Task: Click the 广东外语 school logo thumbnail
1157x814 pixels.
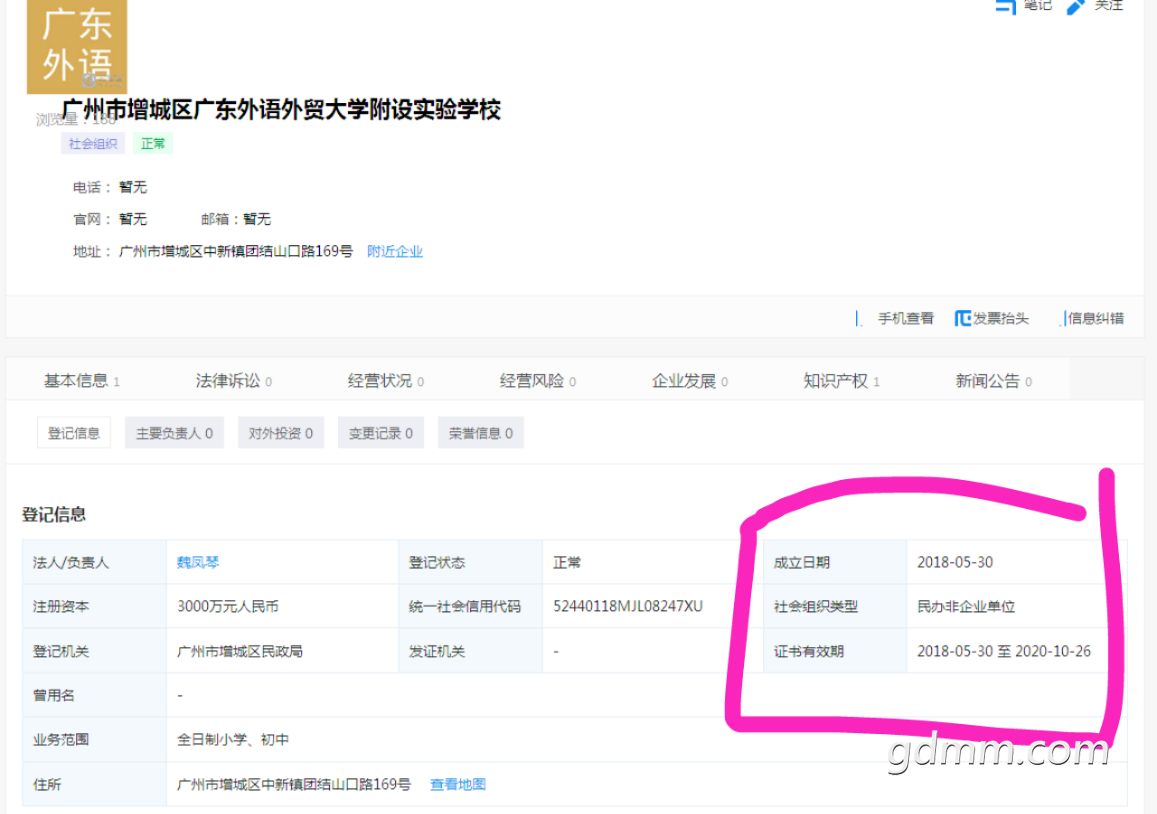Action: [77, 46]
